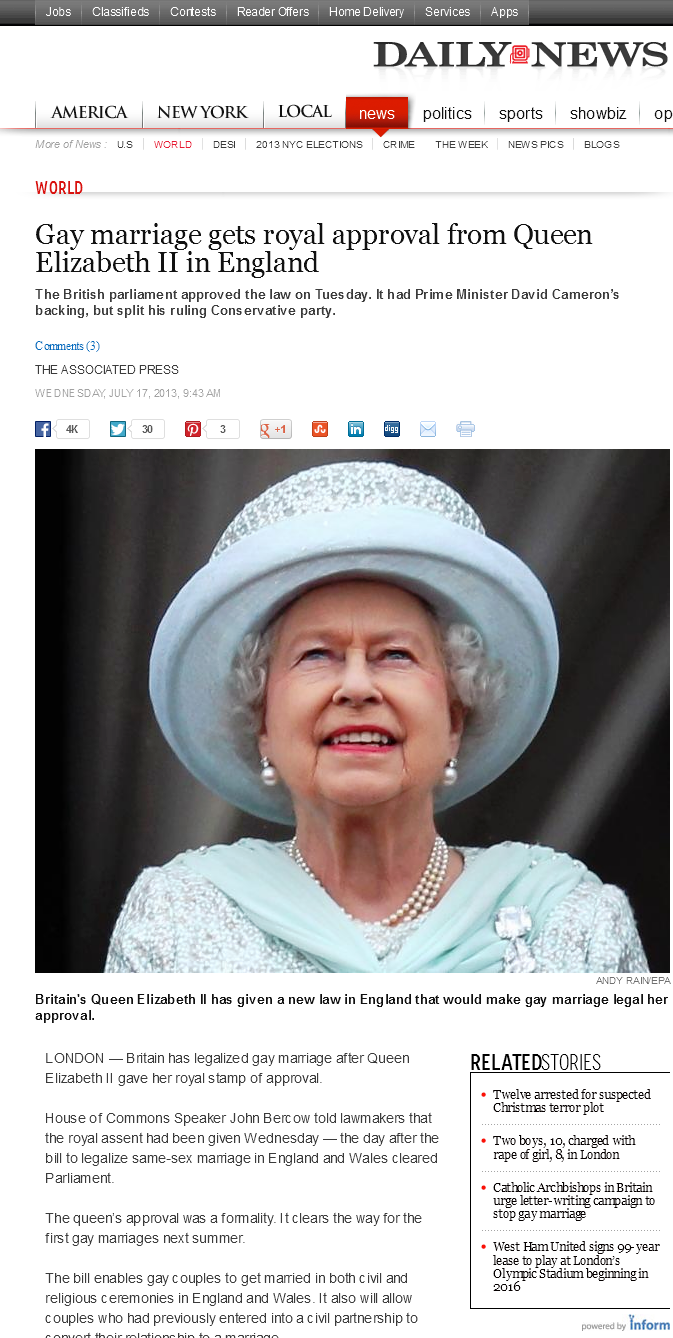Click the Daily News logo
Viewport: 673px width, 1338px height.
[521, 55]
